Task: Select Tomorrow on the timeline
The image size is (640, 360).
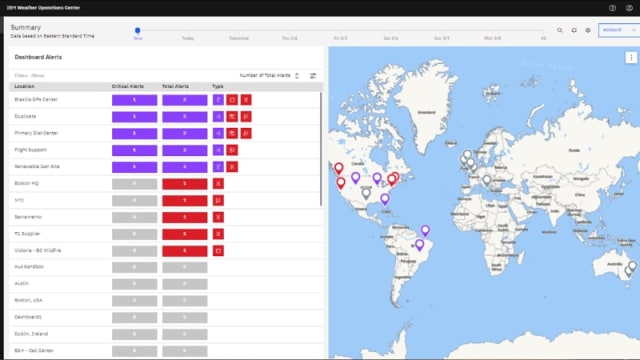Action: [x=239, y=38]
